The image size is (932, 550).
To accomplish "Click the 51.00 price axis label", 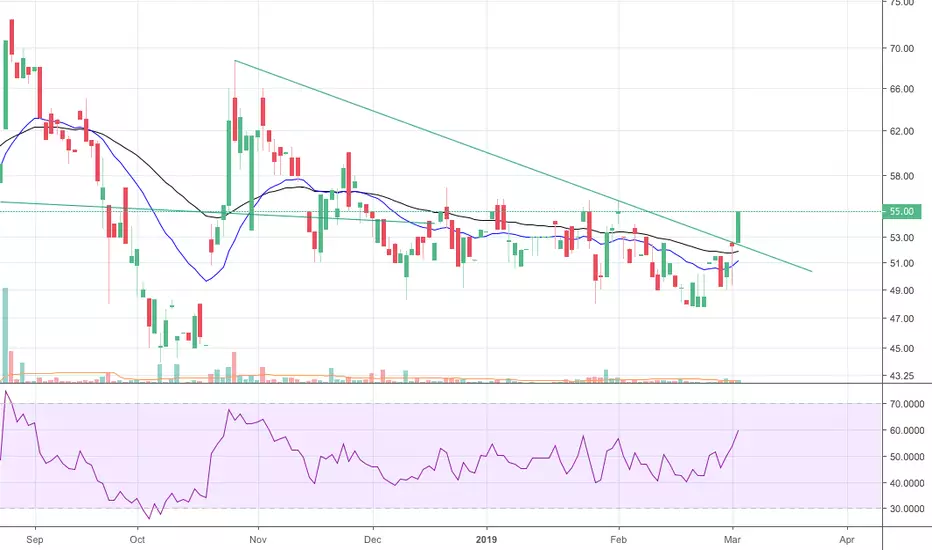I will (x=902, y=263).
